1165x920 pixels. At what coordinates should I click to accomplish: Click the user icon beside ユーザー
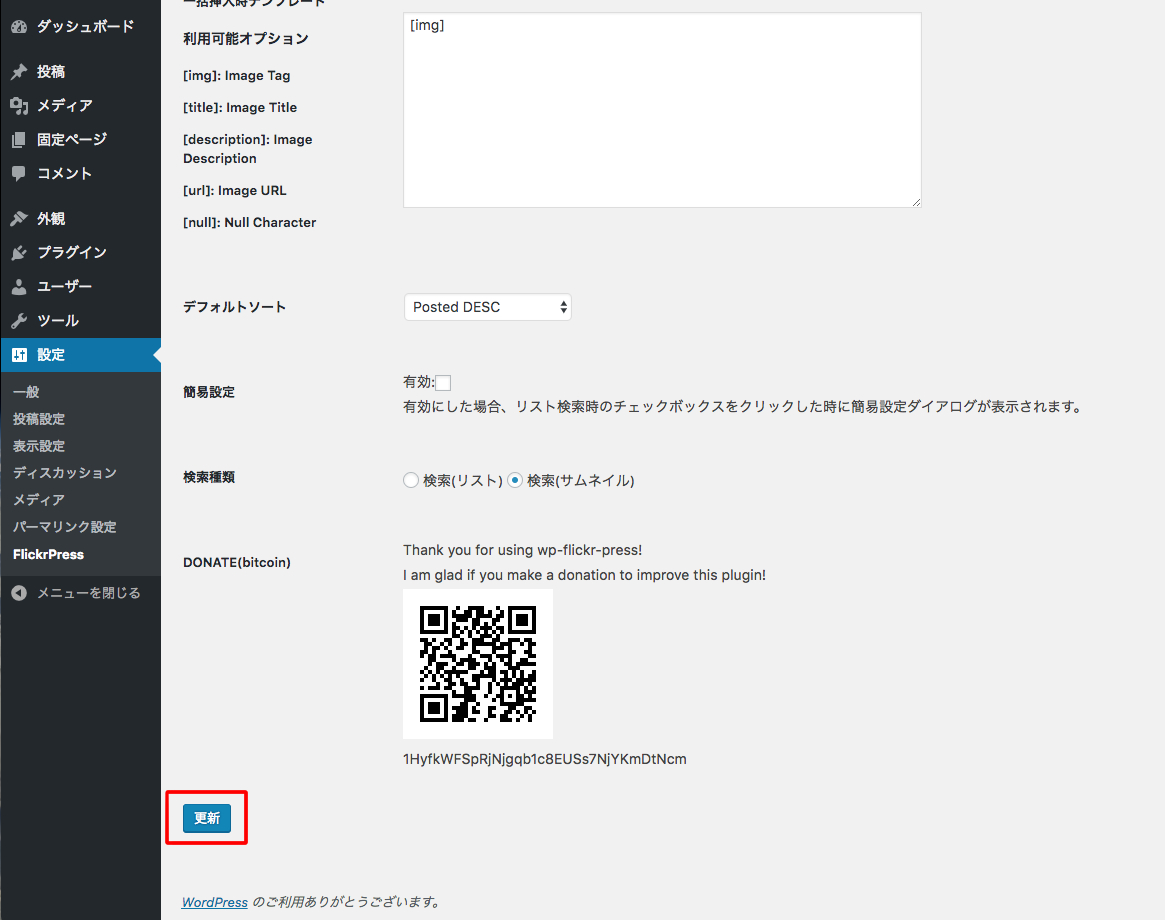tap(19, 287)
